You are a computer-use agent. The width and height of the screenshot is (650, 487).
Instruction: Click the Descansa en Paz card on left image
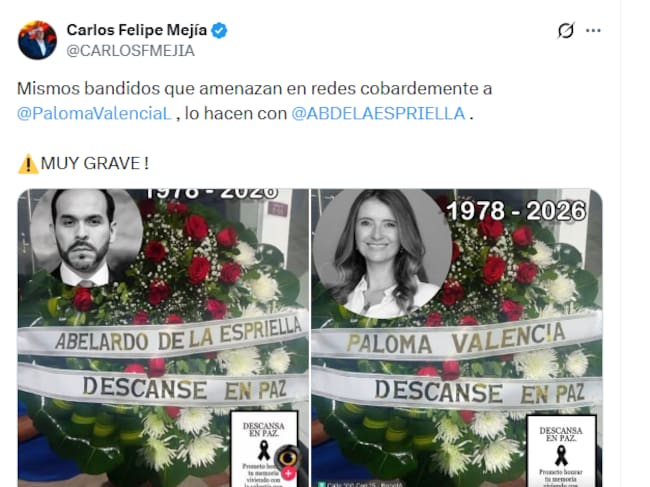click(x=264, y=449)
